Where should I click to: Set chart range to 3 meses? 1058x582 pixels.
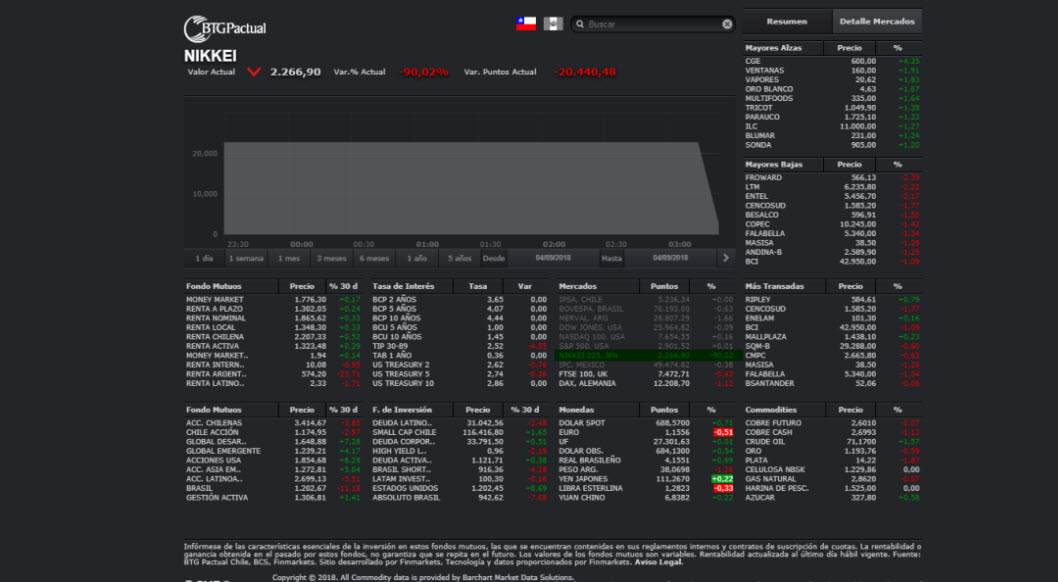[x=331, y=258]
